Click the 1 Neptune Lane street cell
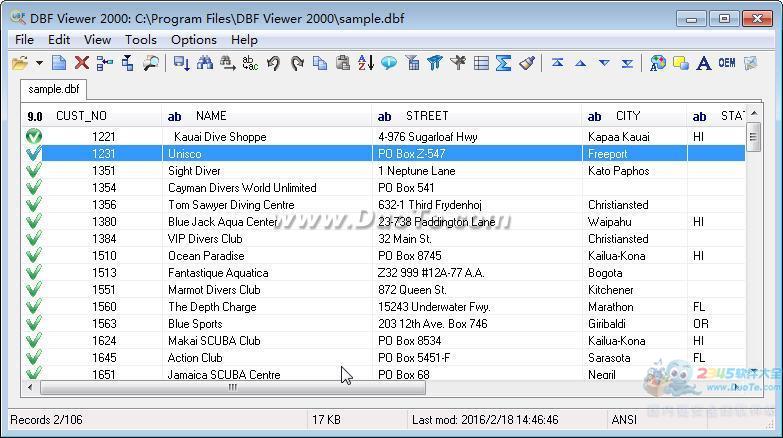 (477, 170)
